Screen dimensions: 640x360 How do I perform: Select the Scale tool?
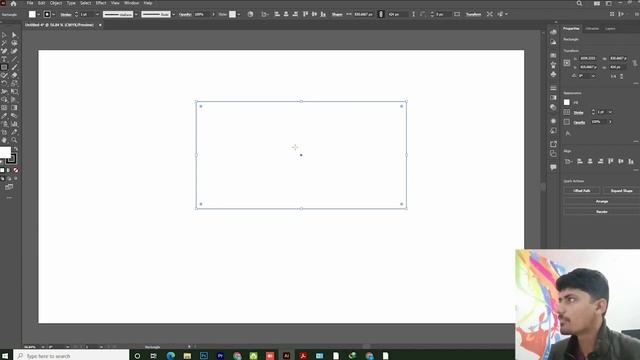coord(14,83)
